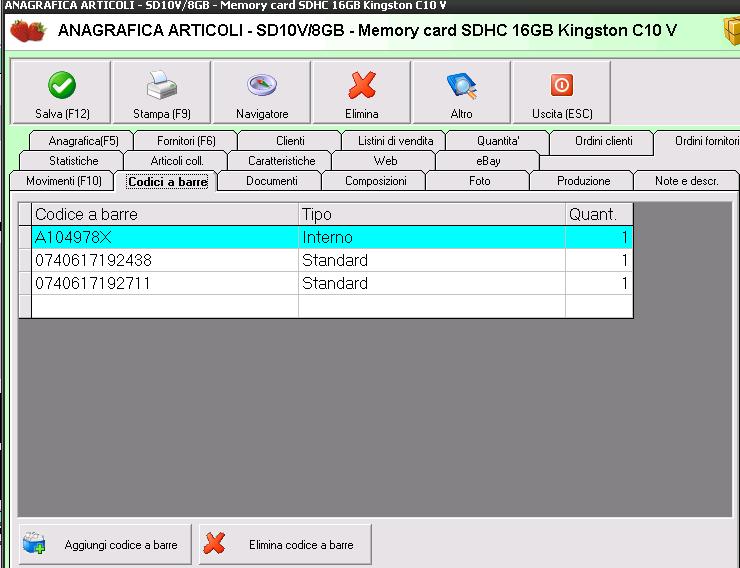Click the Interno type cell

432,237
